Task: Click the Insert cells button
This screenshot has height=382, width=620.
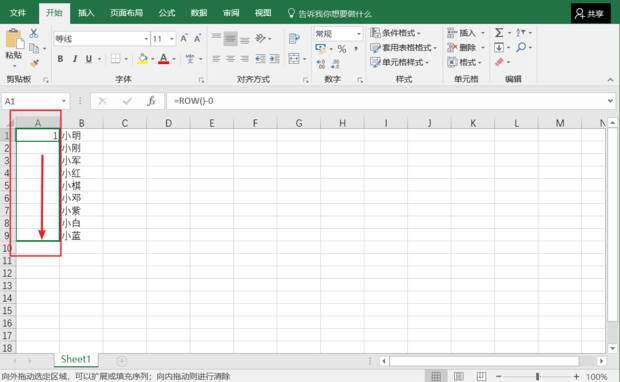Action: coord(462,32)
